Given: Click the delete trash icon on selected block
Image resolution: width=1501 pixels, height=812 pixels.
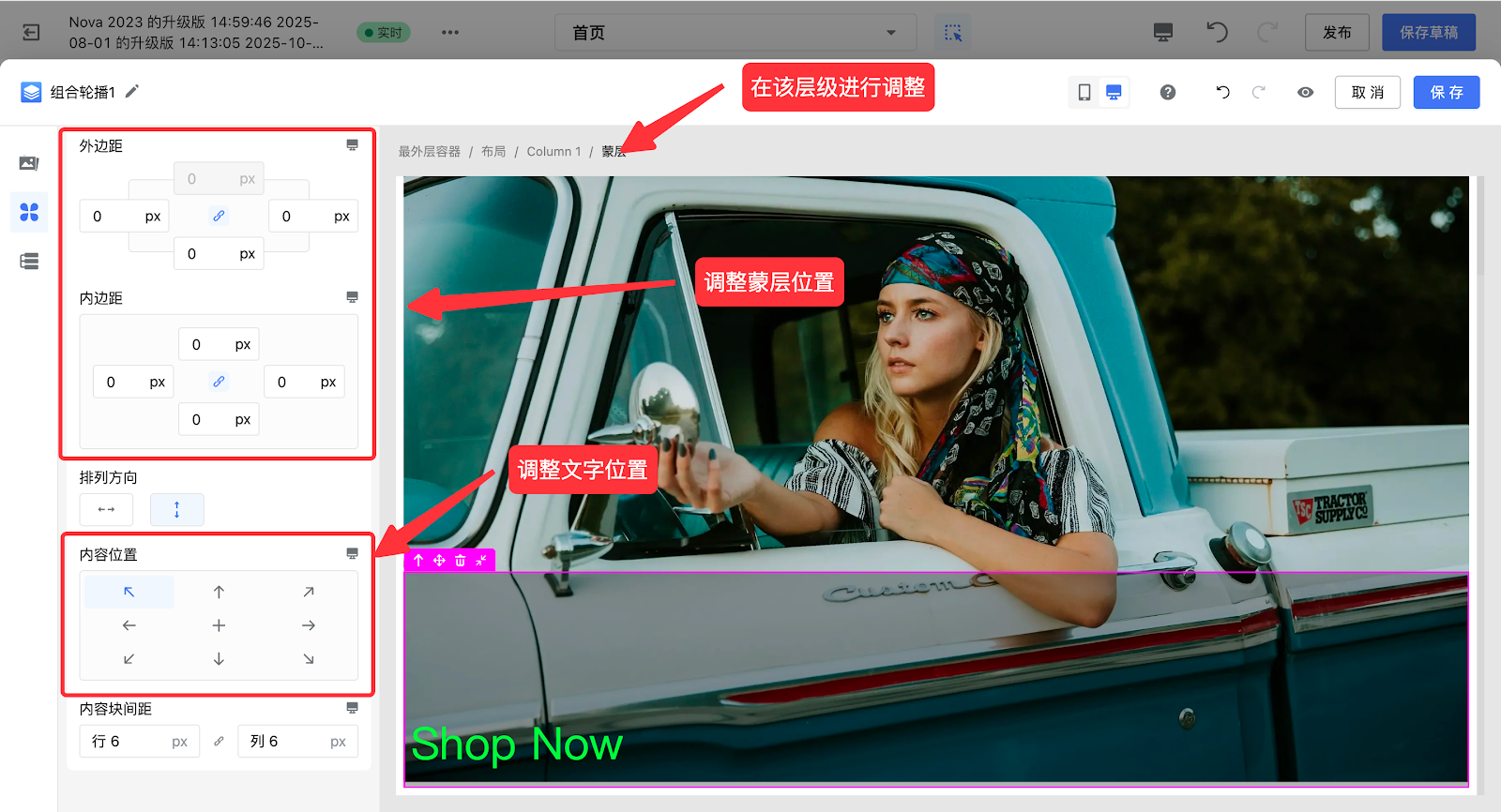Looking at the screenshot, I should (x=460, y=561).
